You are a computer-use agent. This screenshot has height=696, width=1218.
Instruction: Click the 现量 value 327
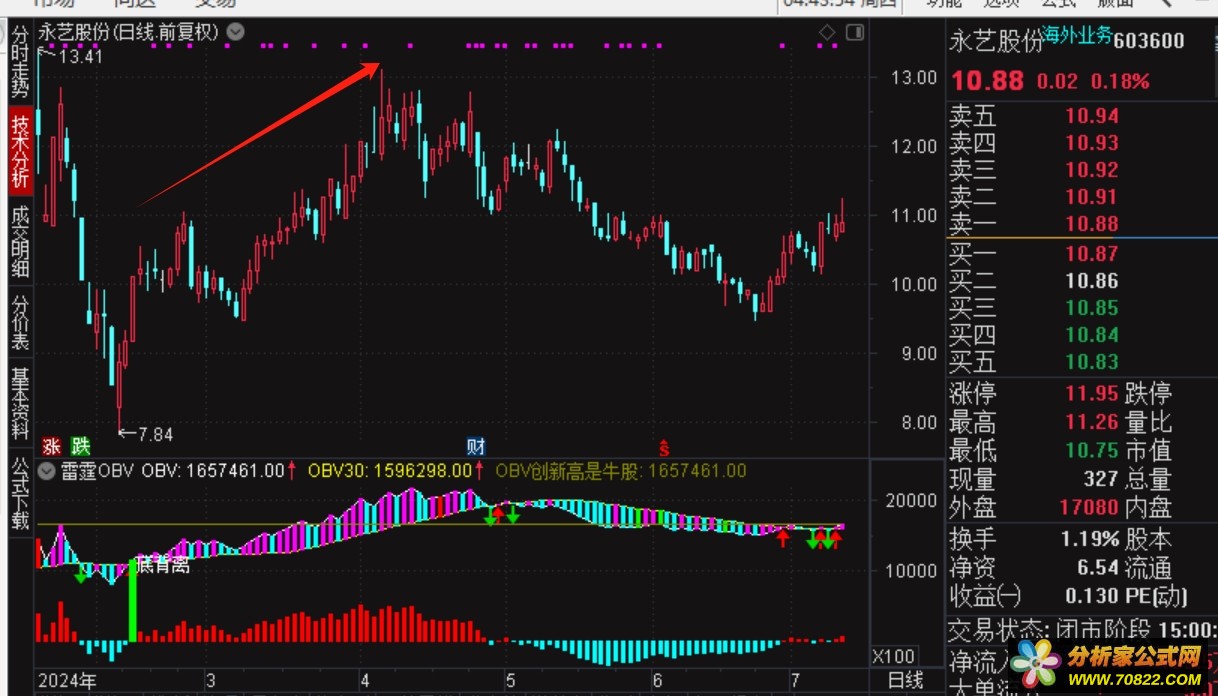1100,480
